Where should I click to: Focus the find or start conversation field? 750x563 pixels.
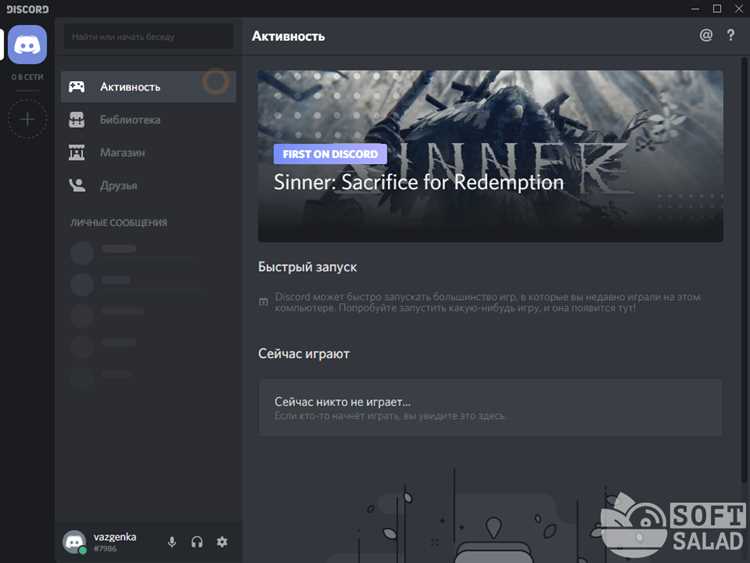tap(149, 36)
